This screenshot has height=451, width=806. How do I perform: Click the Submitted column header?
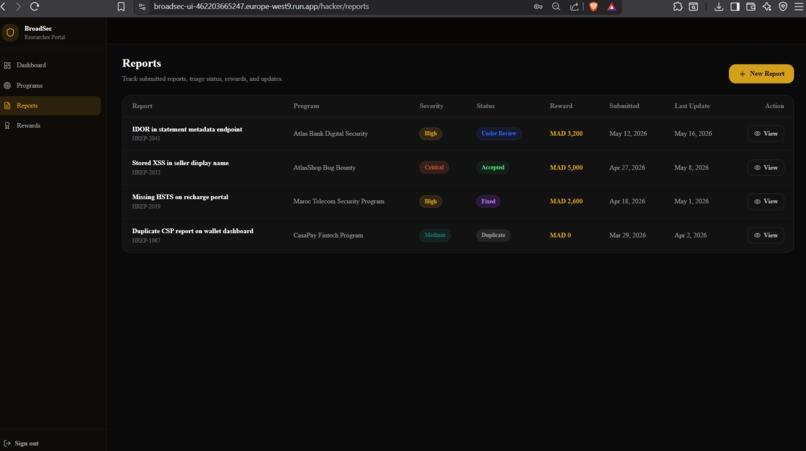[x=624, y=106]
